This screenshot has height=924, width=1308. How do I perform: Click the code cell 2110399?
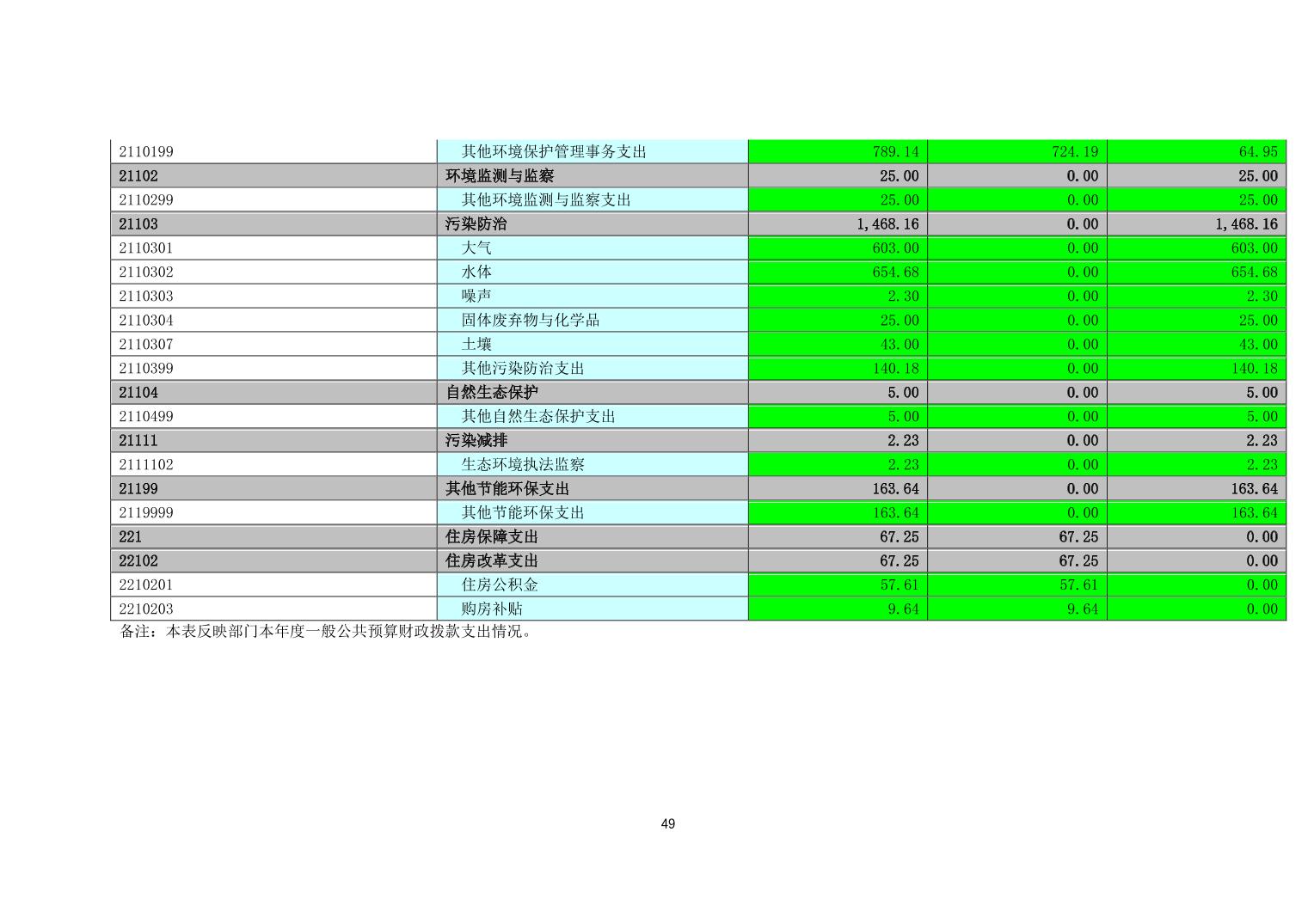click(x=146, y=369)
